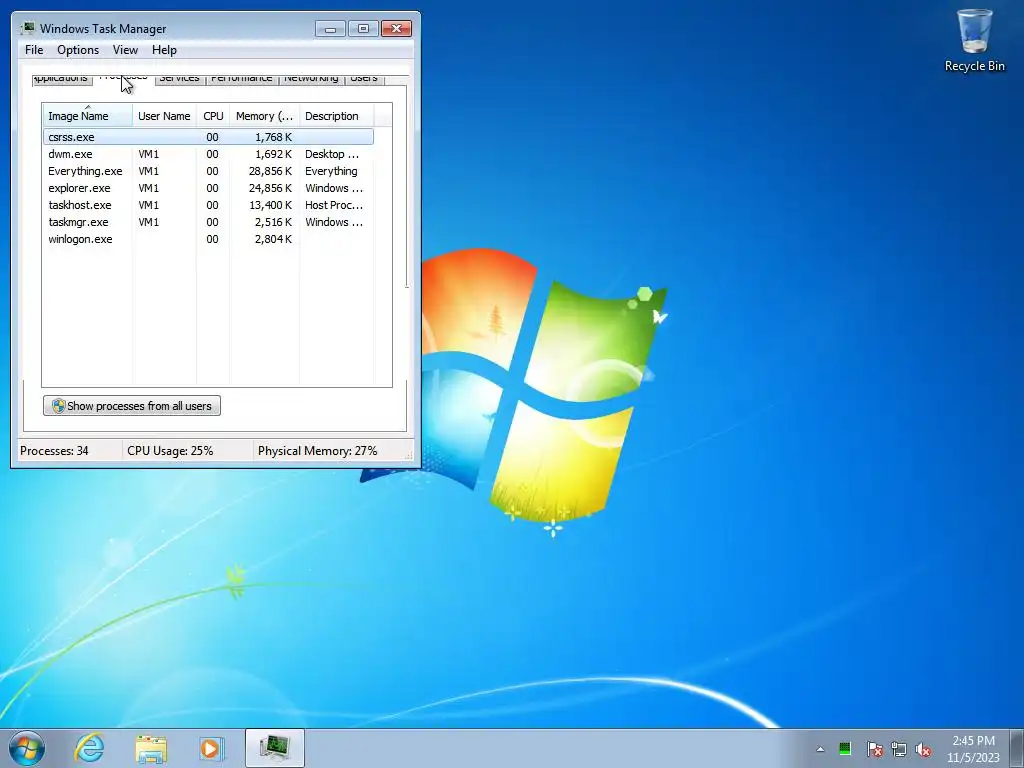Click Processes: 34 status entry
The height and width of the screenshot is (768, 1024).
(x=54, y=451)
